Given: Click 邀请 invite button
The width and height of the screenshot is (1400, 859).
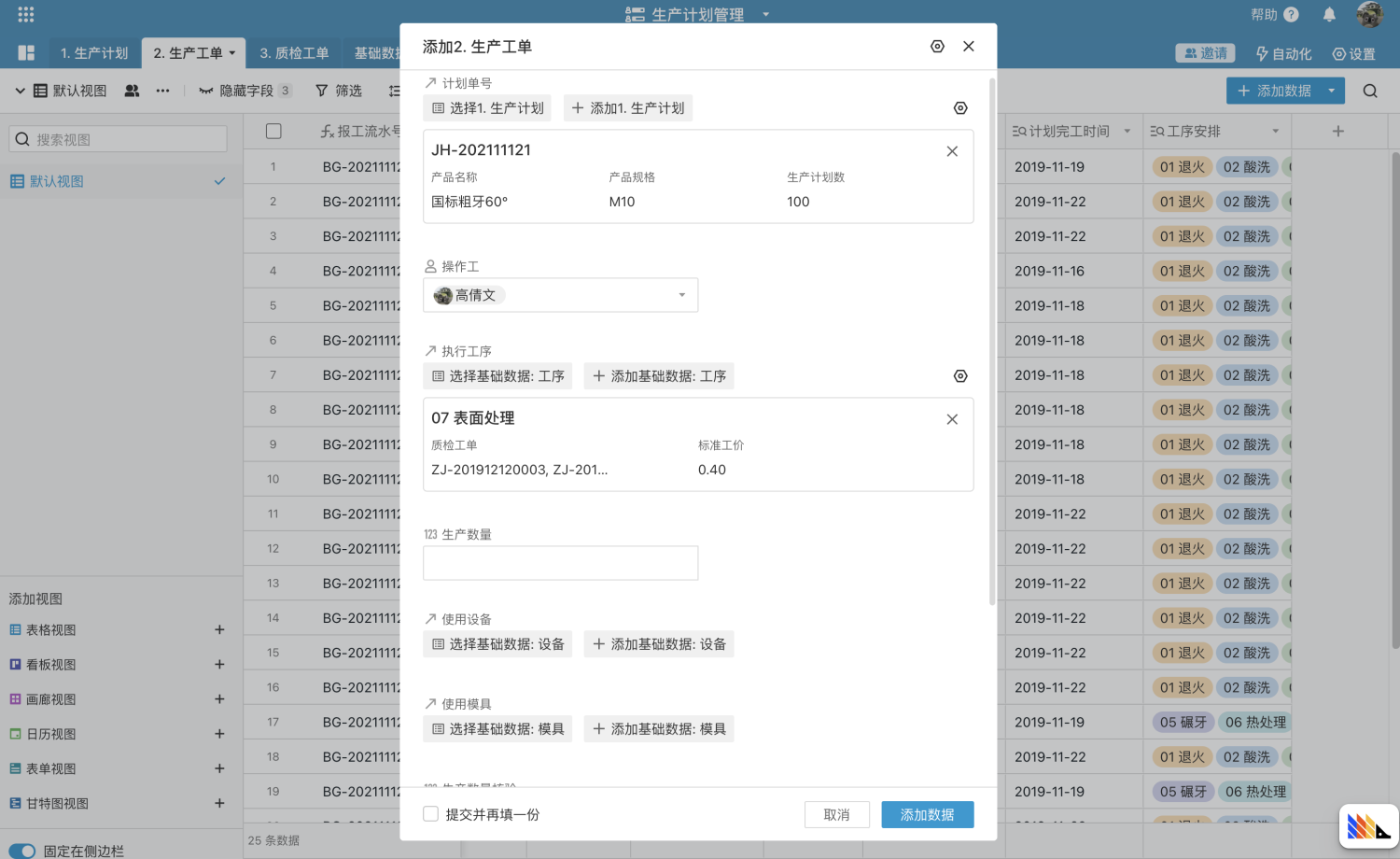Looking at the screenshot, I should pos(1205,53).
